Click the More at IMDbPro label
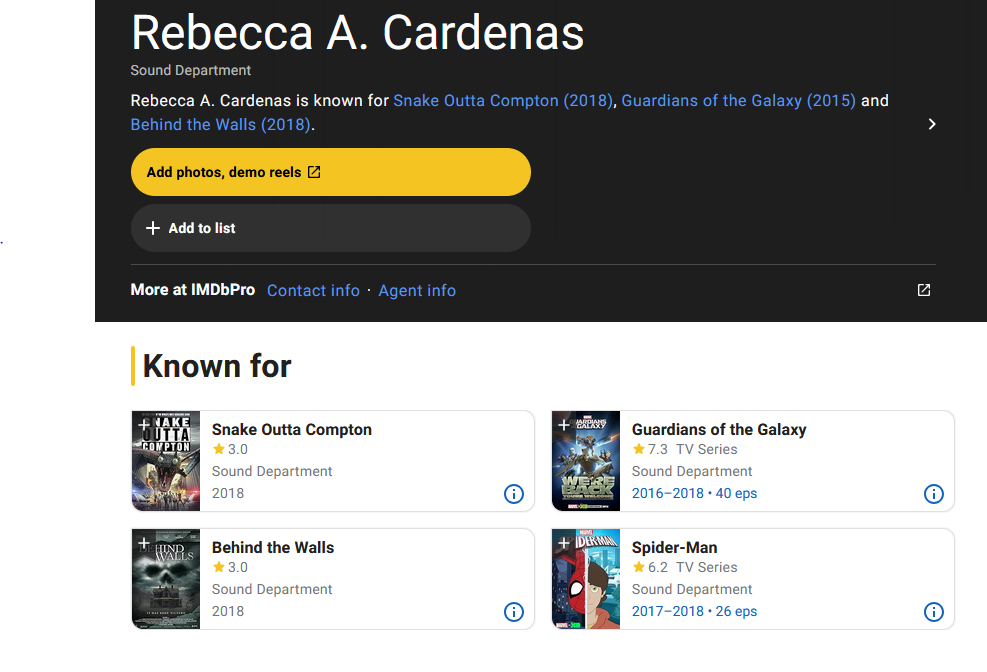Image resolution: width=987 pixels, height=672 pixels. [193, 289]
